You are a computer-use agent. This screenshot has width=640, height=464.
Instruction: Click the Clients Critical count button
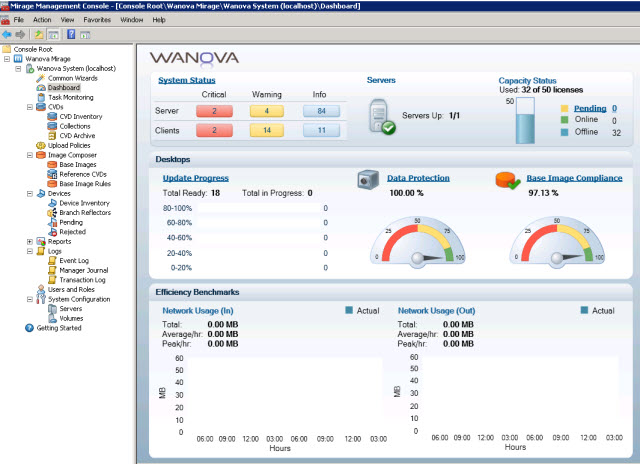pyautogui.click(x=214, y=130)
